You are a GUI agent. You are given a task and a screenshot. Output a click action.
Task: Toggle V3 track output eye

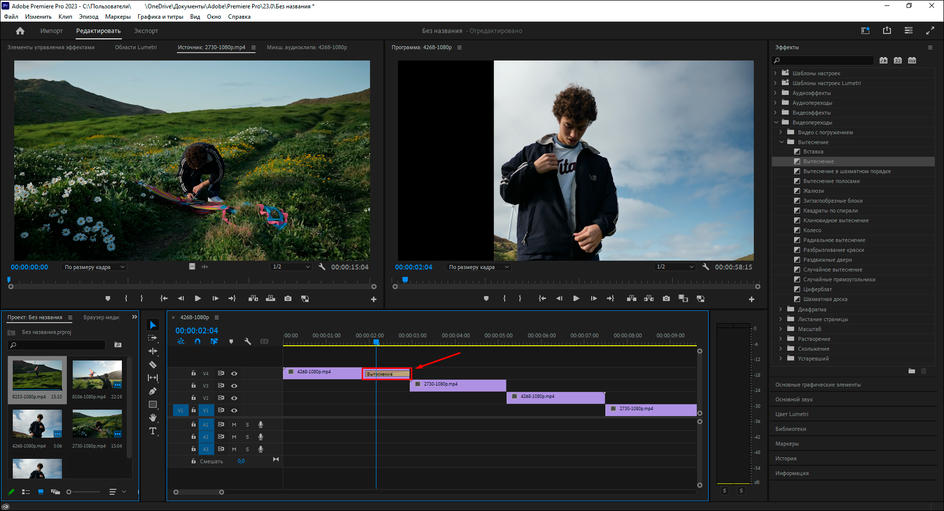tap(234, 386)
